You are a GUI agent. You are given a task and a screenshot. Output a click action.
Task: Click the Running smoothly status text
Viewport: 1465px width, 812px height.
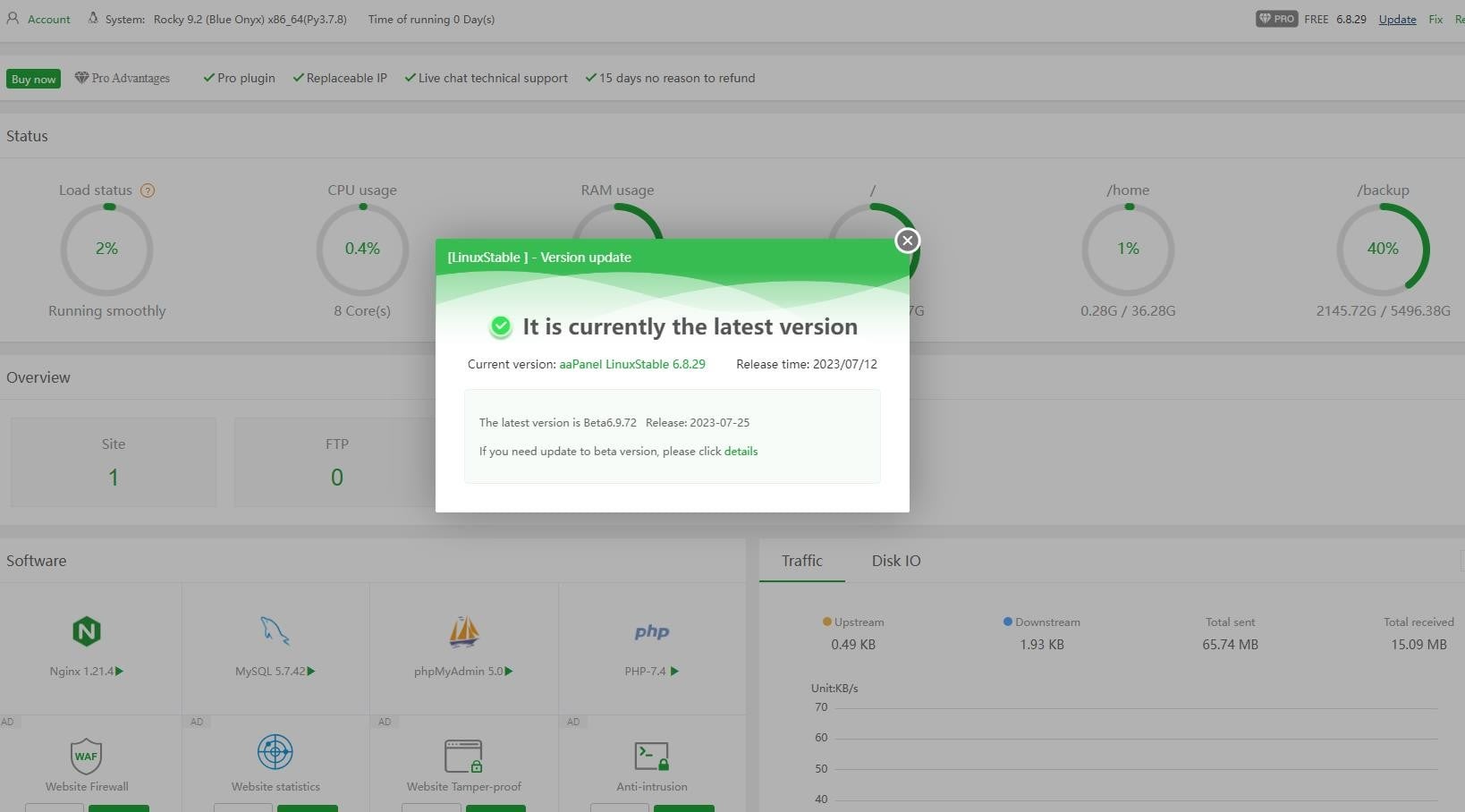click(x=107, y=311)
